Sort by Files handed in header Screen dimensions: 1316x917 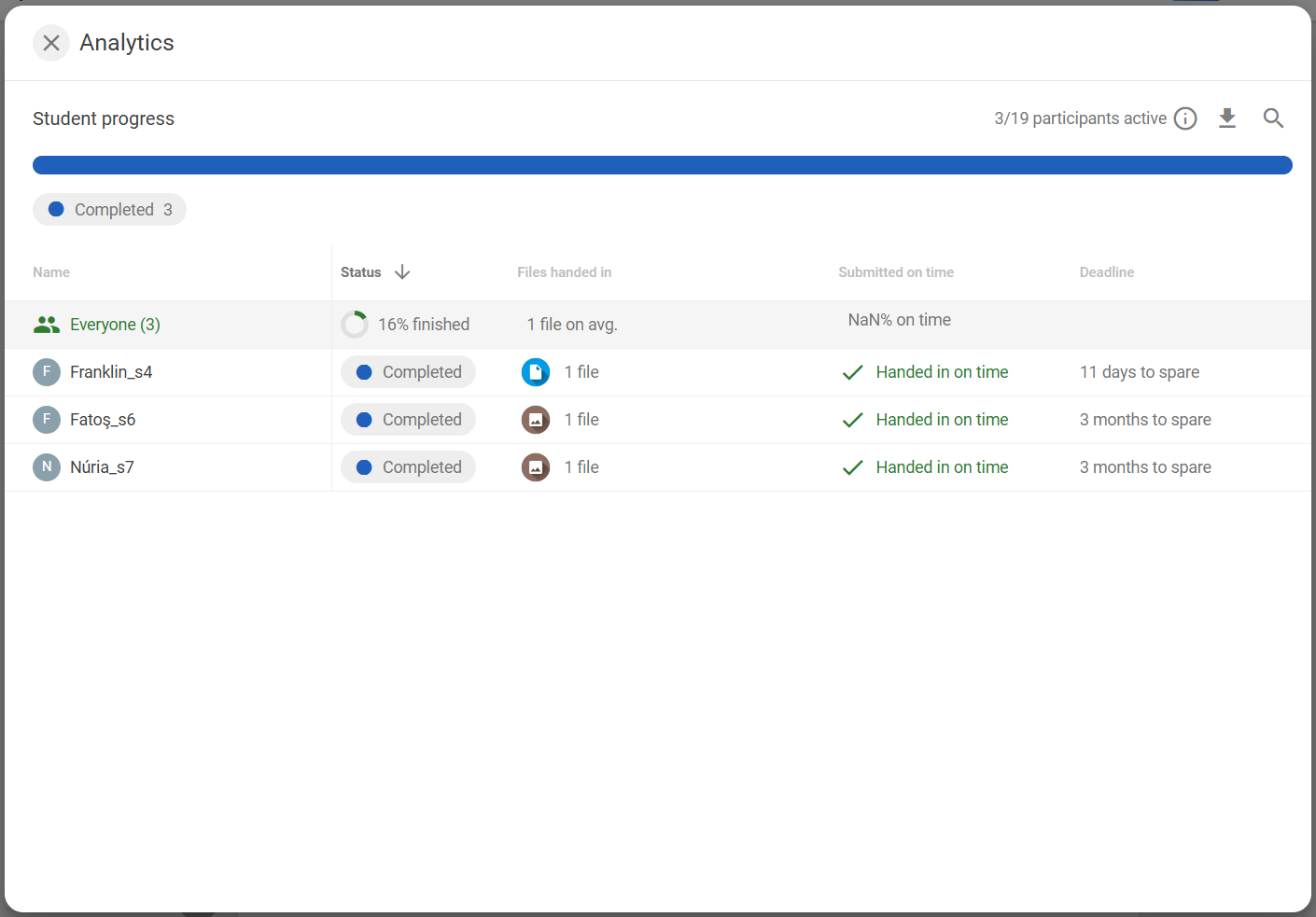pyautogui.click(x=565, y=272)
